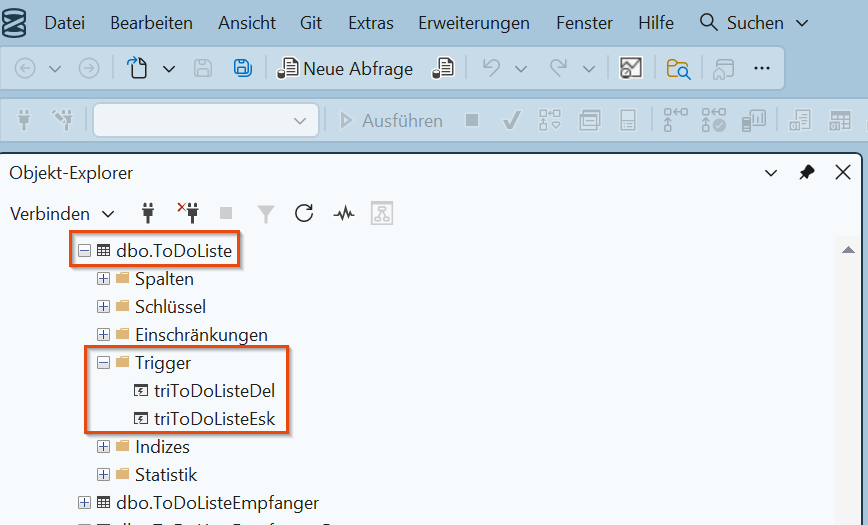The width and height of the screenshot is (868, 525).
Task: Click connect plug icon in Objekt-Explorer
Action: pos(148,213)
